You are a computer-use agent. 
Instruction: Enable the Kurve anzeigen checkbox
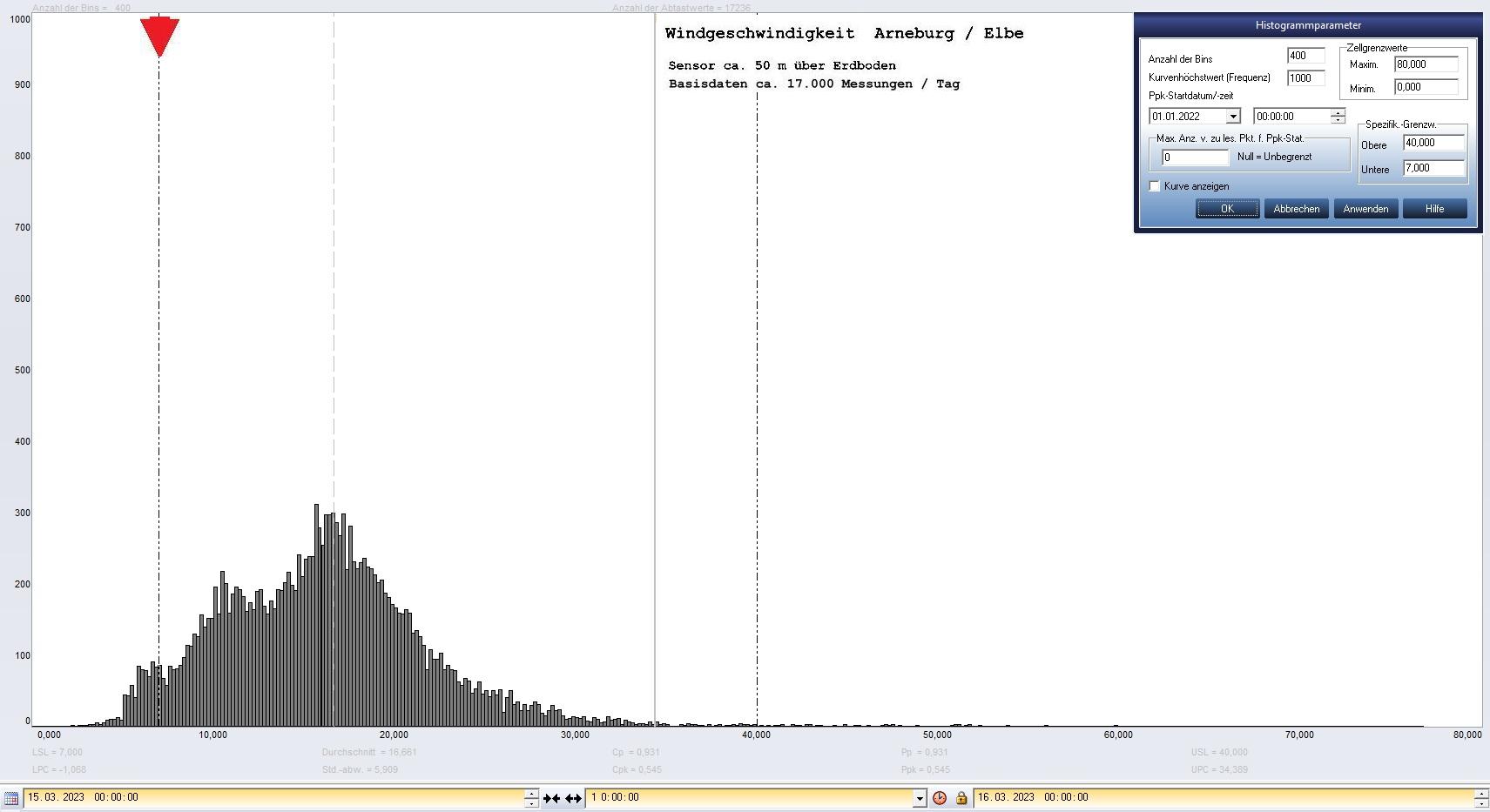coord(1155,186)
